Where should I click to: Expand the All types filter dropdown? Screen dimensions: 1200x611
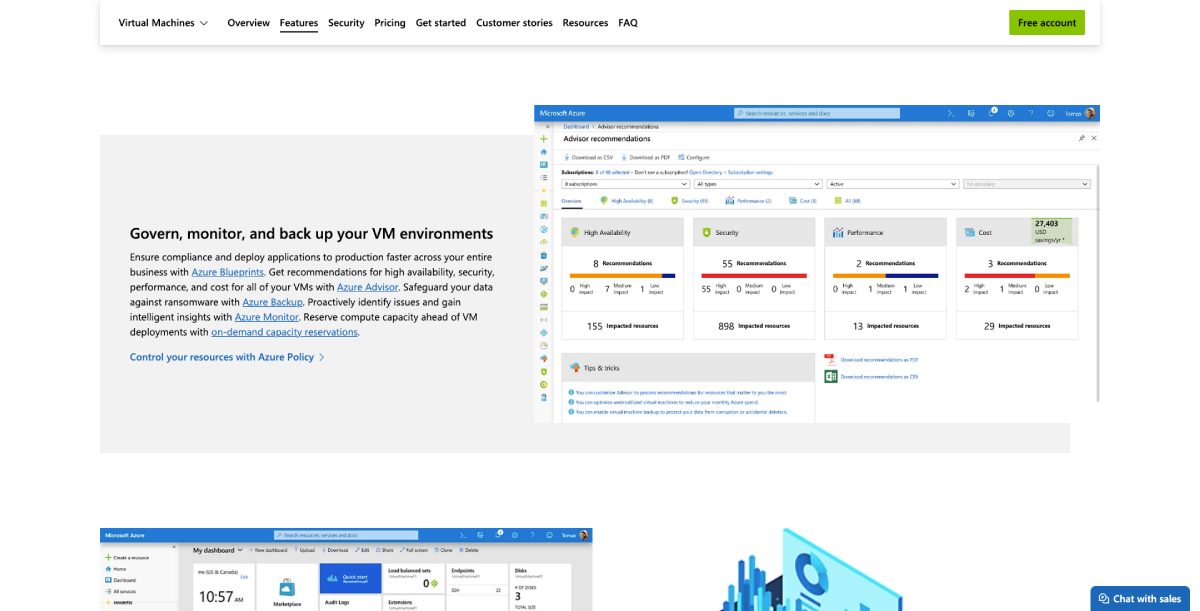(x=758, y=184)
